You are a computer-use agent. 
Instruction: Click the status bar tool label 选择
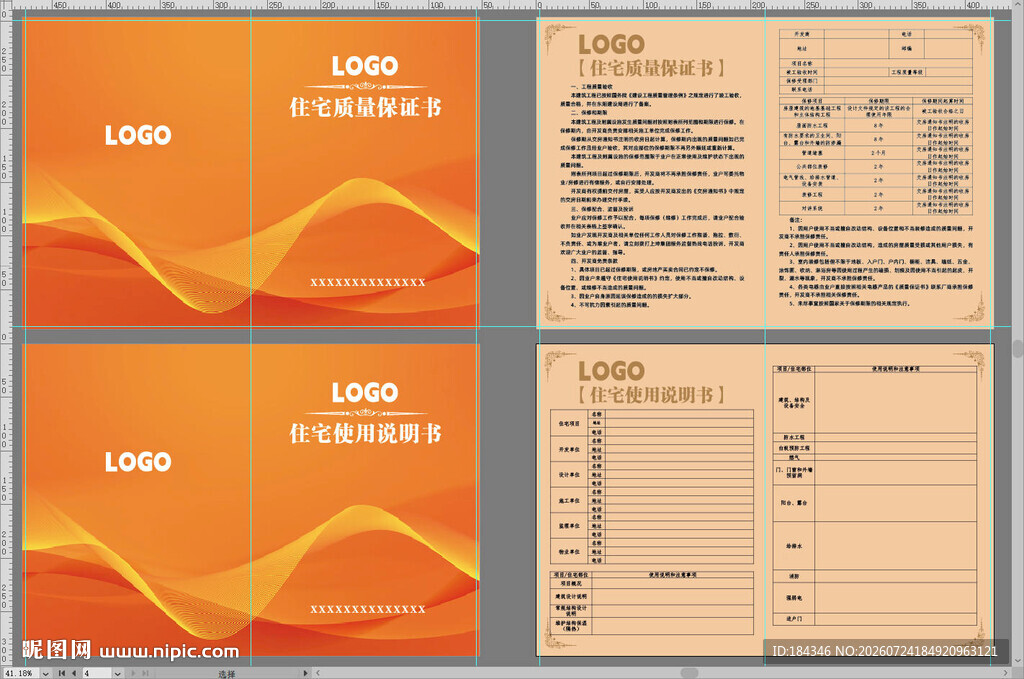pyautogui.click(x=227, y=674)
